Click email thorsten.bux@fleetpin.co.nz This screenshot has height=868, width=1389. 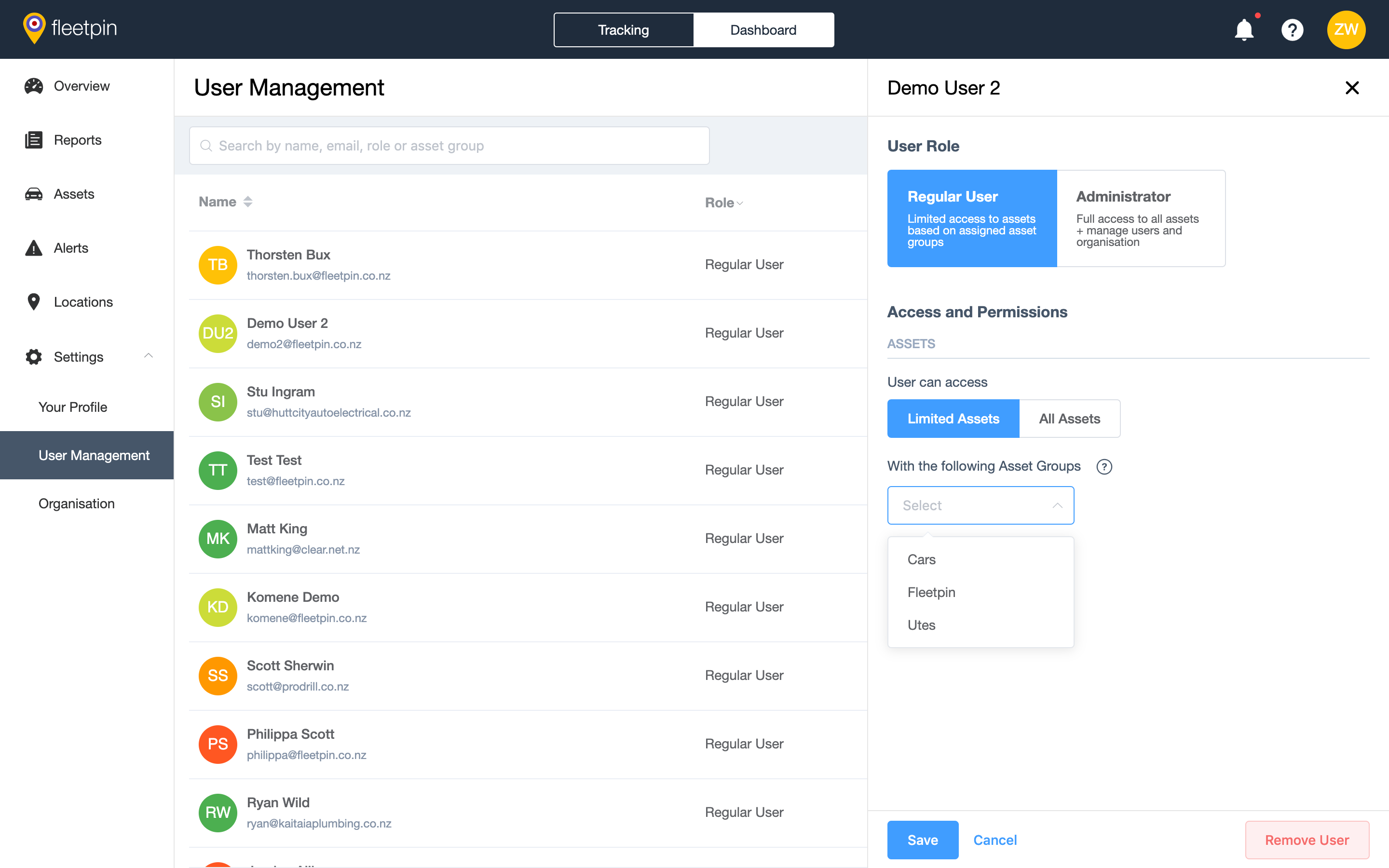click(318, 275)
